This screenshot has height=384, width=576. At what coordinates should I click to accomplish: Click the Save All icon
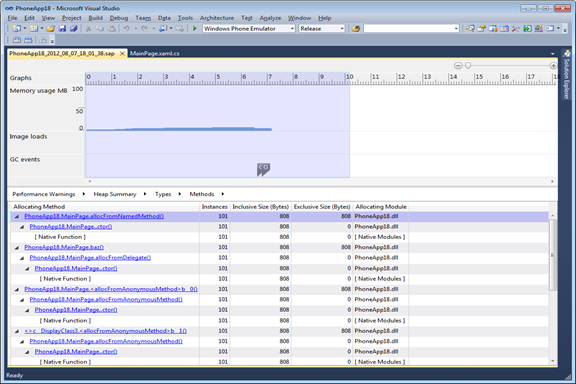coord(73,28)
